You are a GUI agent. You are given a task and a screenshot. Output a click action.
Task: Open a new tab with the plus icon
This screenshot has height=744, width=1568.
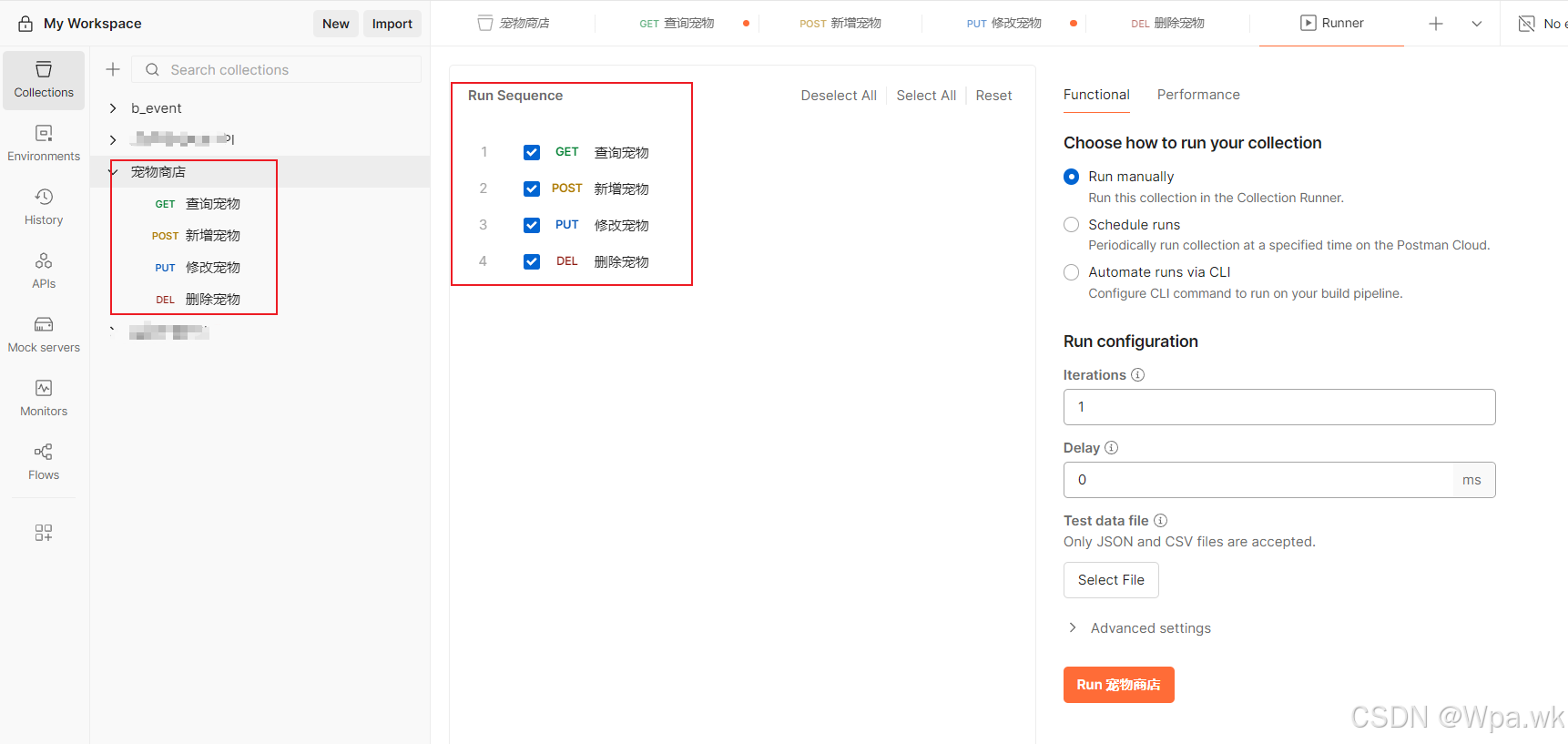1436,24
